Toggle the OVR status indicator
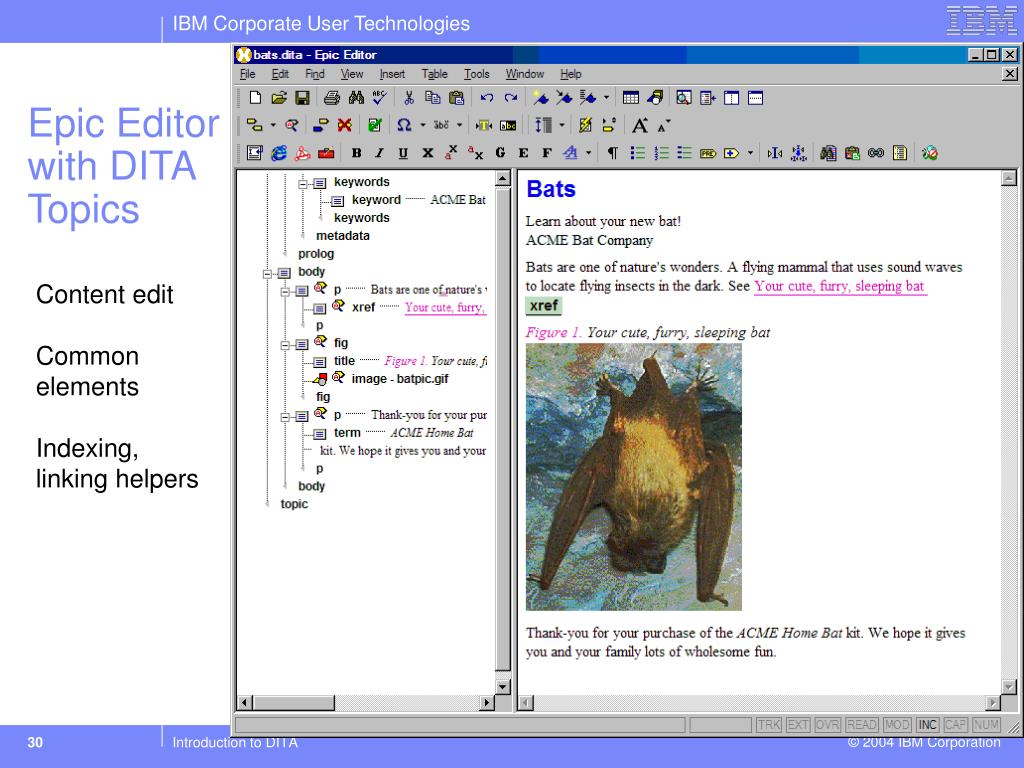 [x=827, y=725]
